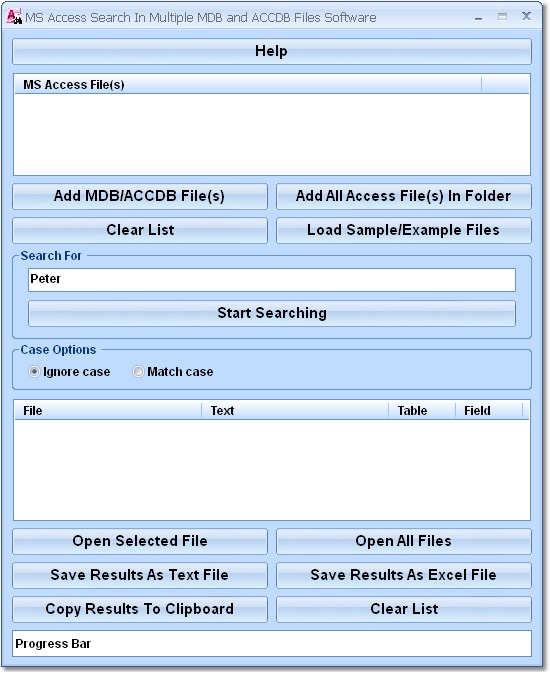Sort results by File column header
550x674 pixels.
[107, 411]
